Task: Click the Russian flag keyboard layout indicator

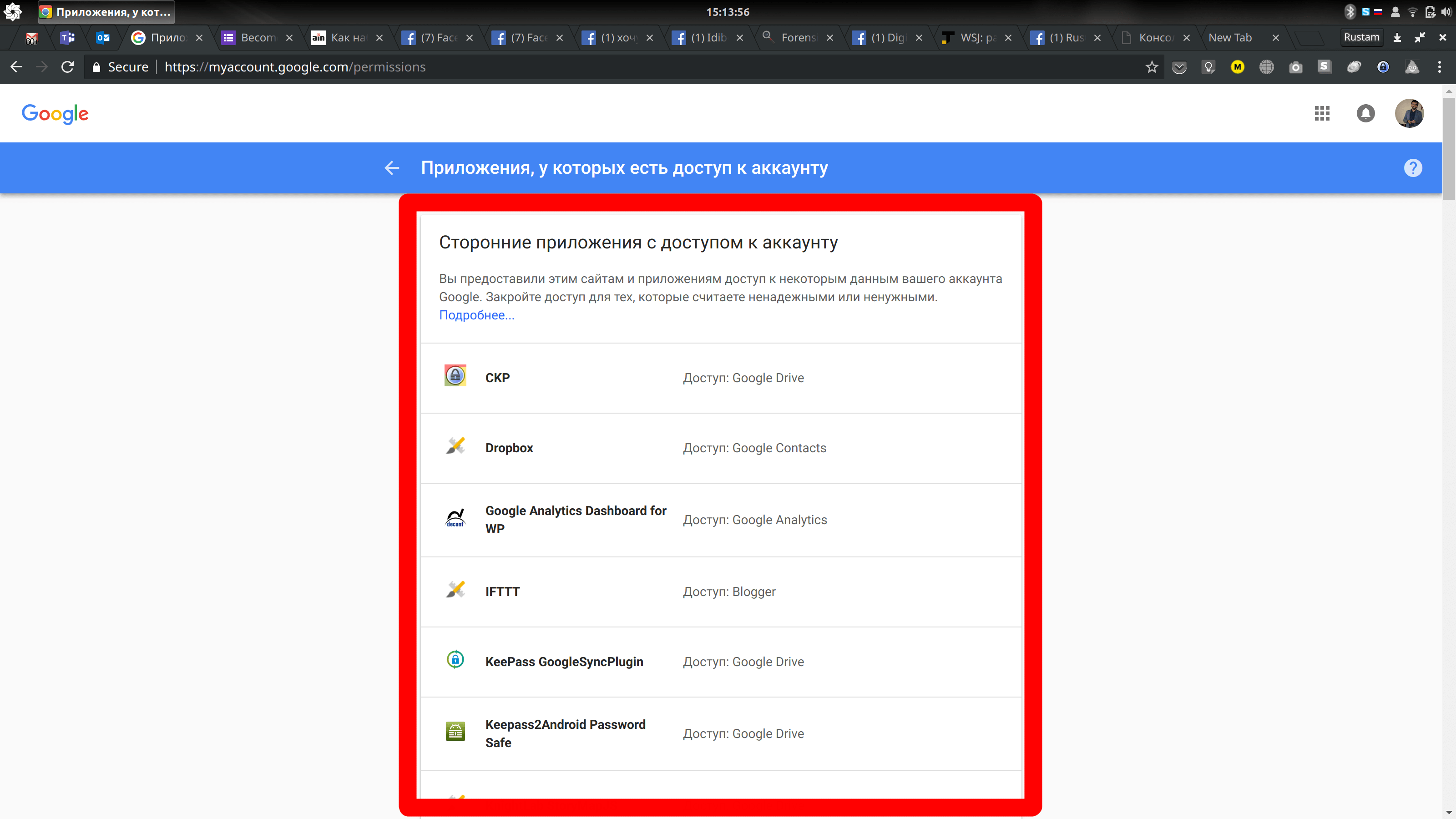Action: tap(1378, 12)
